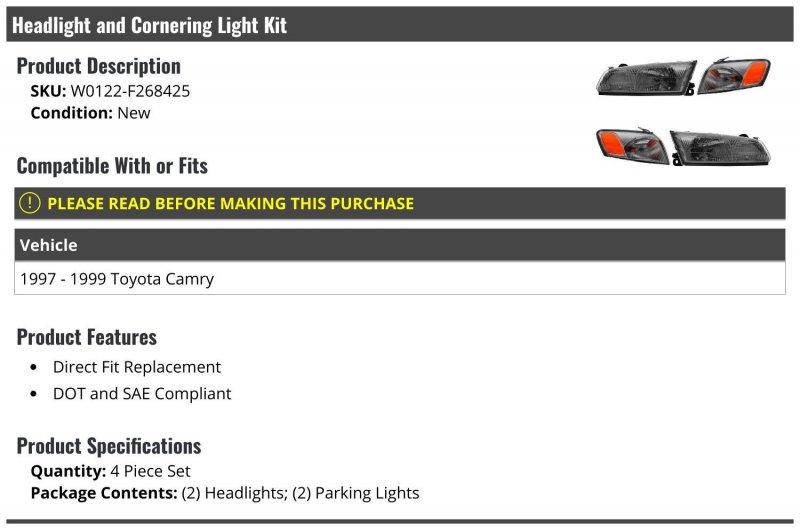
Task: Click the Headlight and Cornering Light Kit title bar
Action: [399, 24]
